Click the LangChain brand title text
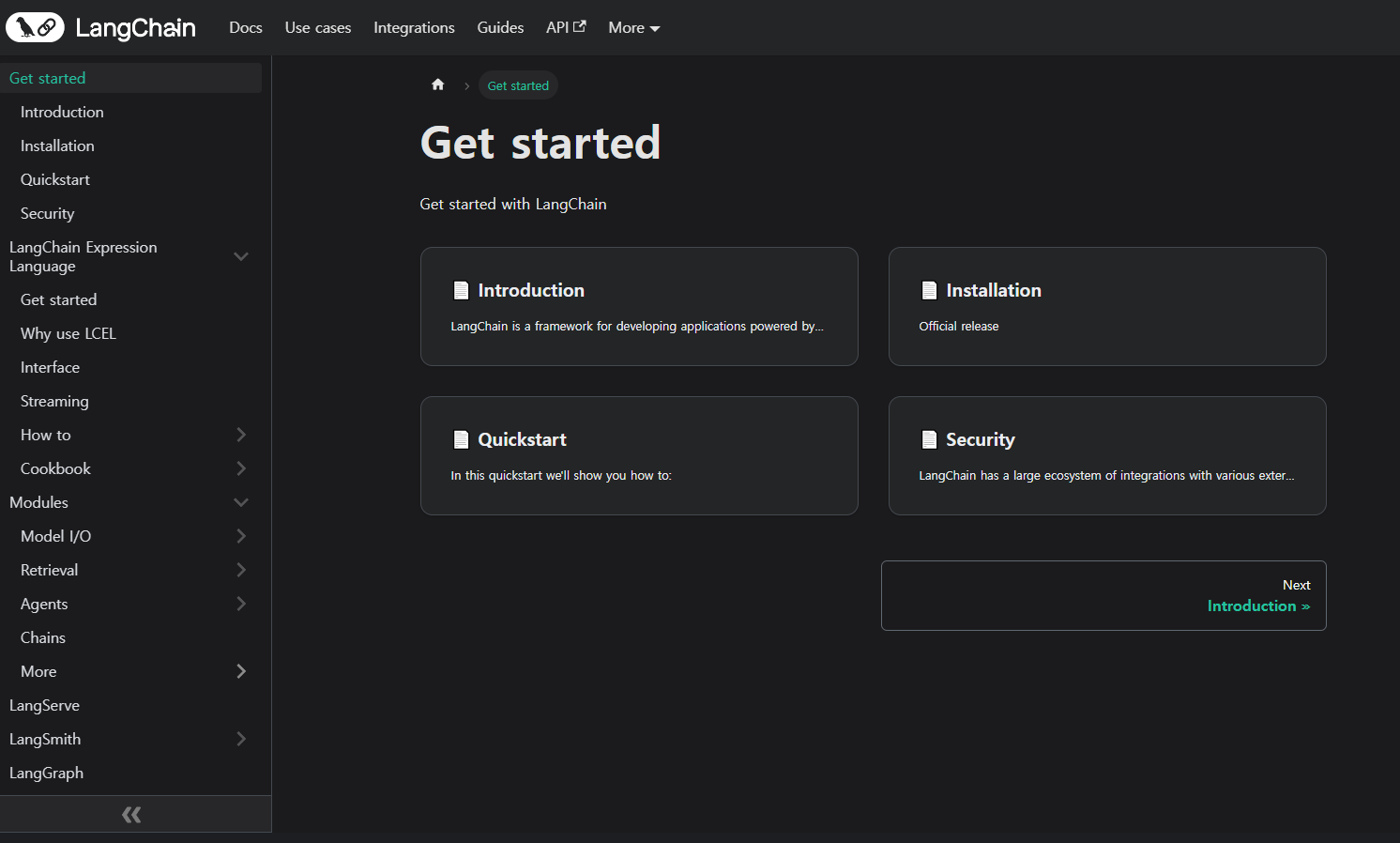This screenshot has width=1400, height=843. pyautogui.click(x=135, y=28)
